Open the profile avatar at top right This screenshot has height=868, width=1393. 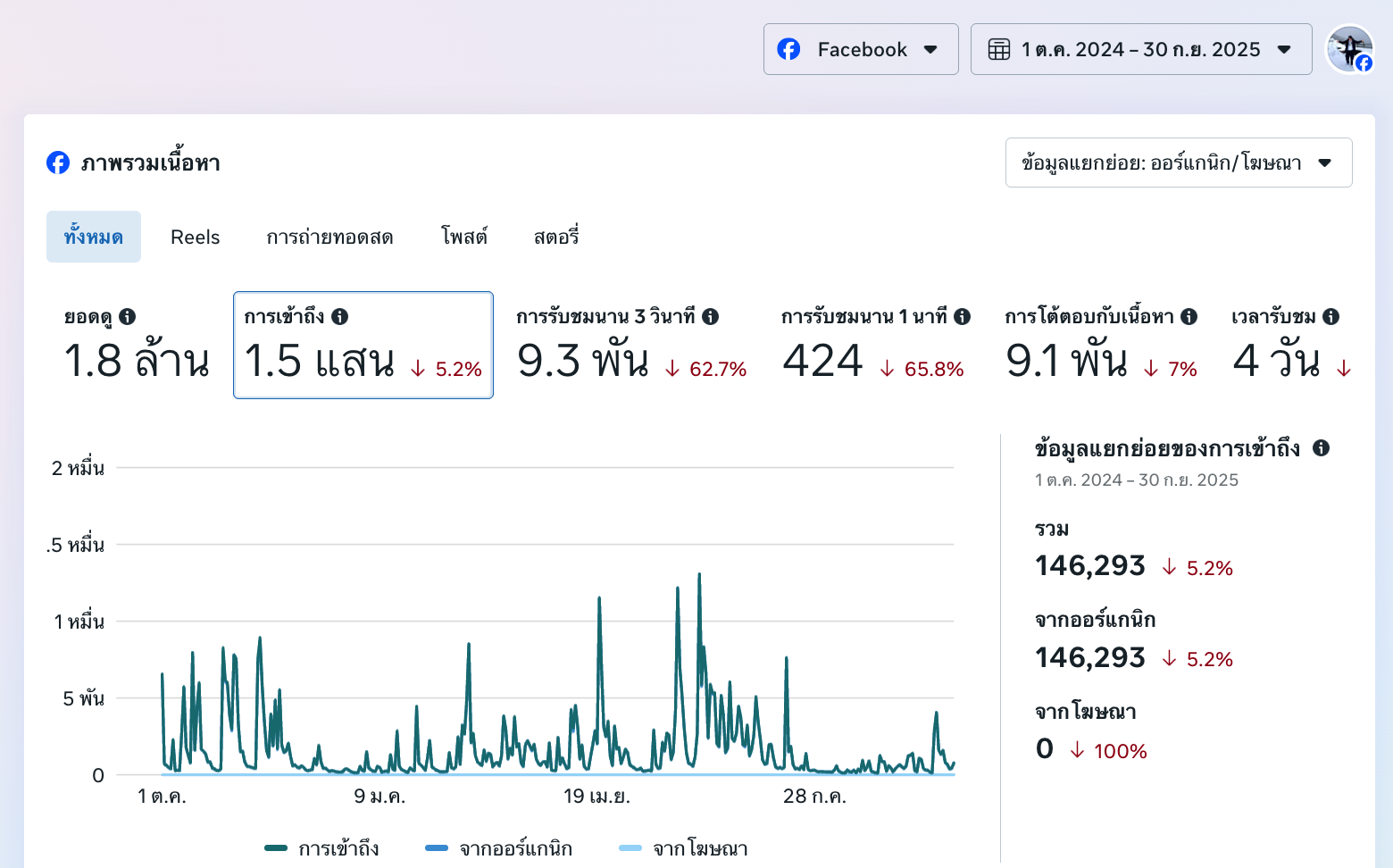coord(1349,49)
